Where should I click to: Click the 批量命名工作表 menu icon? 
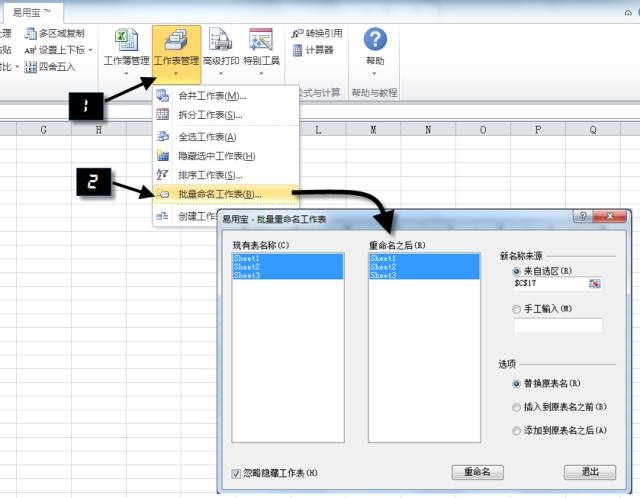click(162, 194)
